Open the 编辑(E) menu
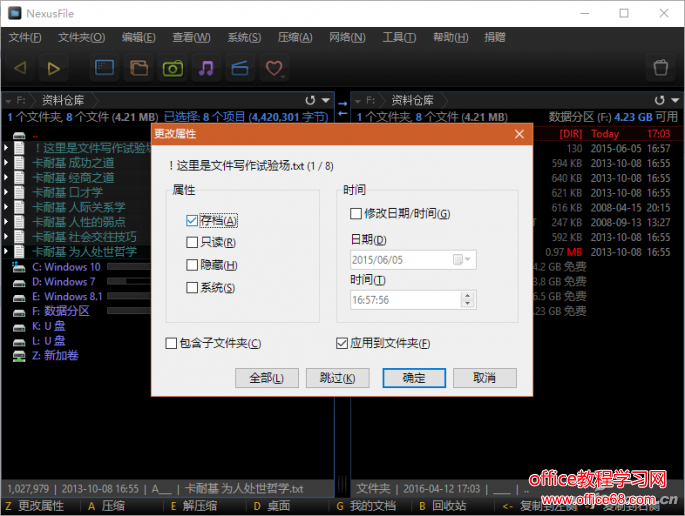 (138, 38)
